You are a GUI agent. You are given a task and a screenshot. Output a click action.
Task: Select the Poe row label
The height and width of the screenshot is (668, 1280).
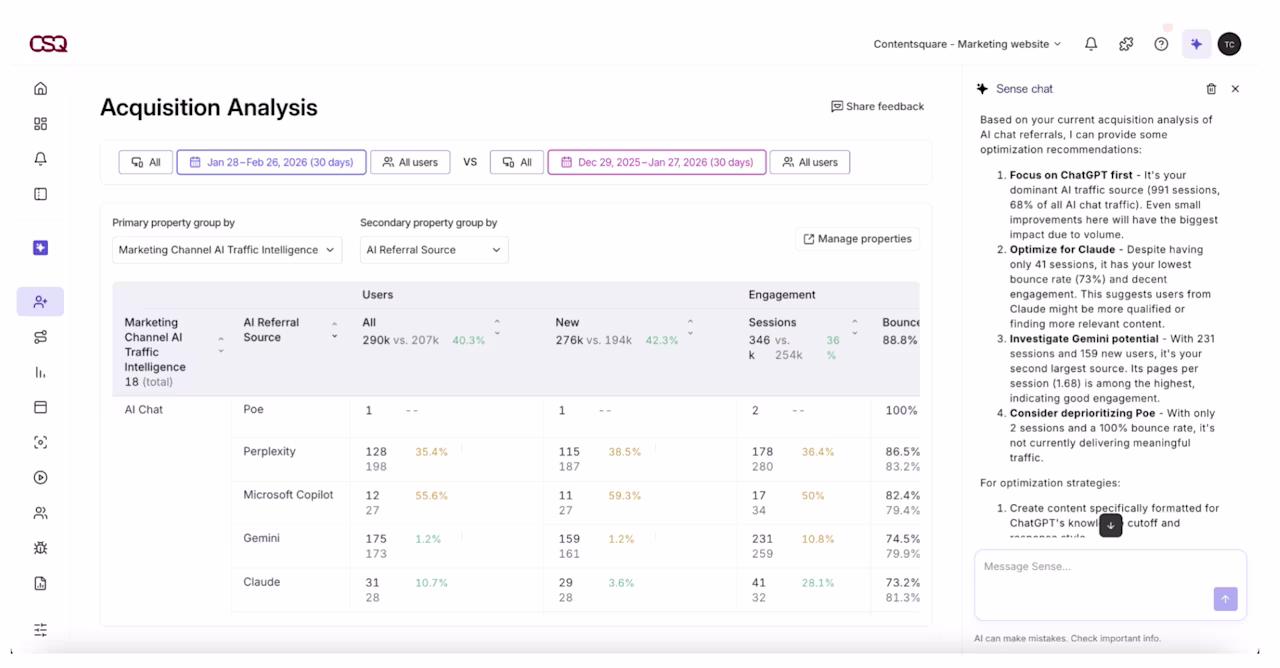tap(253, 409)
